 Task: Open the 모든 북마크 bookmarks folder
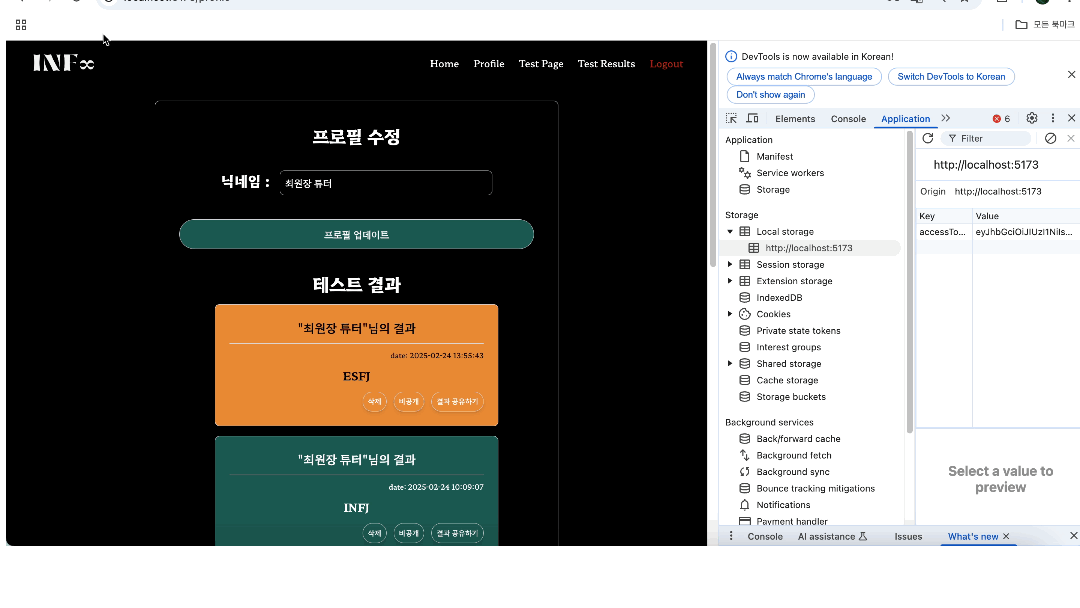pyautogui.click(x=1045, y=25)
